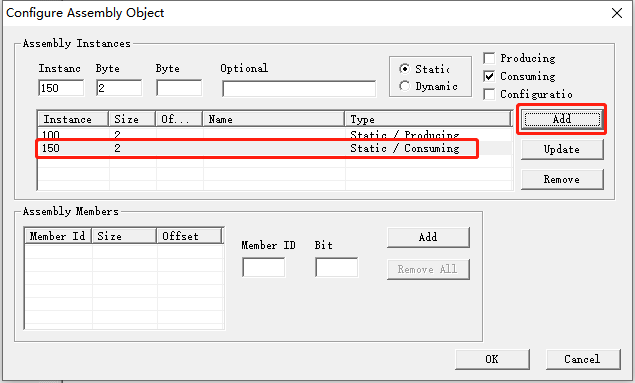The height and width of the screenshot is (383, 635).
Task: Click the Static / Consuming type cell
Action: pos(405,148)
